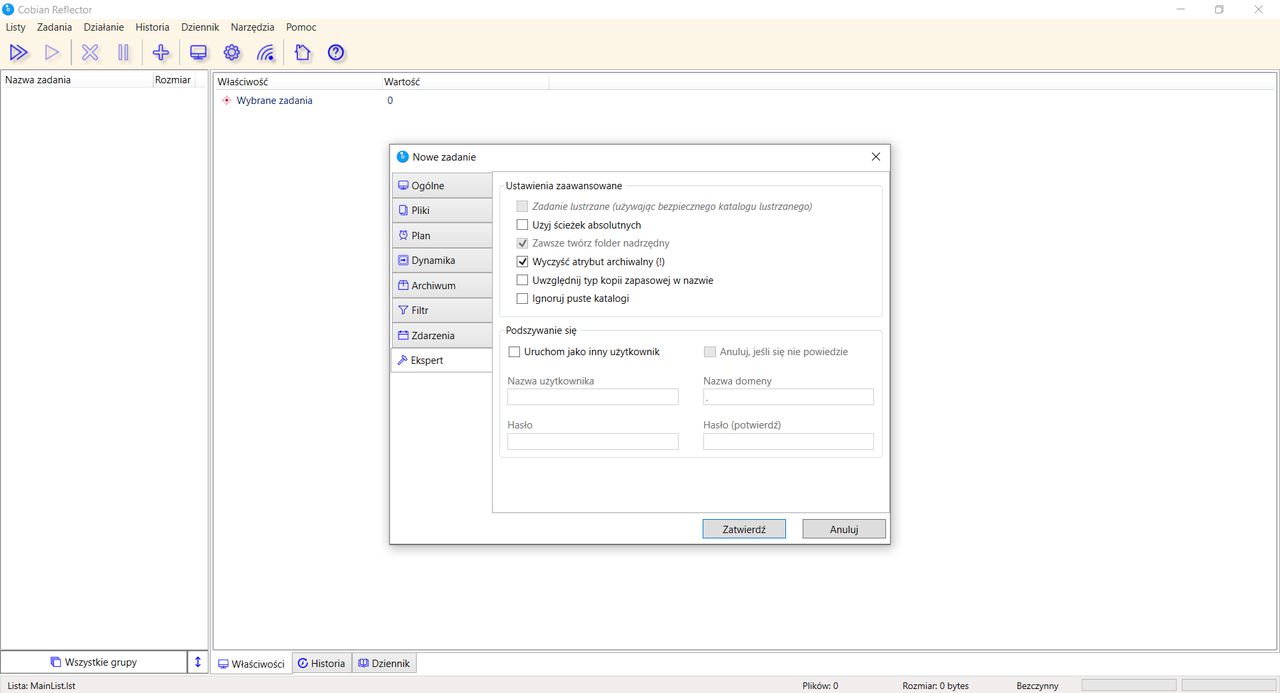Click the Właściwość column header
This screenshot has width=1280, height=693.
click(297, 81)
